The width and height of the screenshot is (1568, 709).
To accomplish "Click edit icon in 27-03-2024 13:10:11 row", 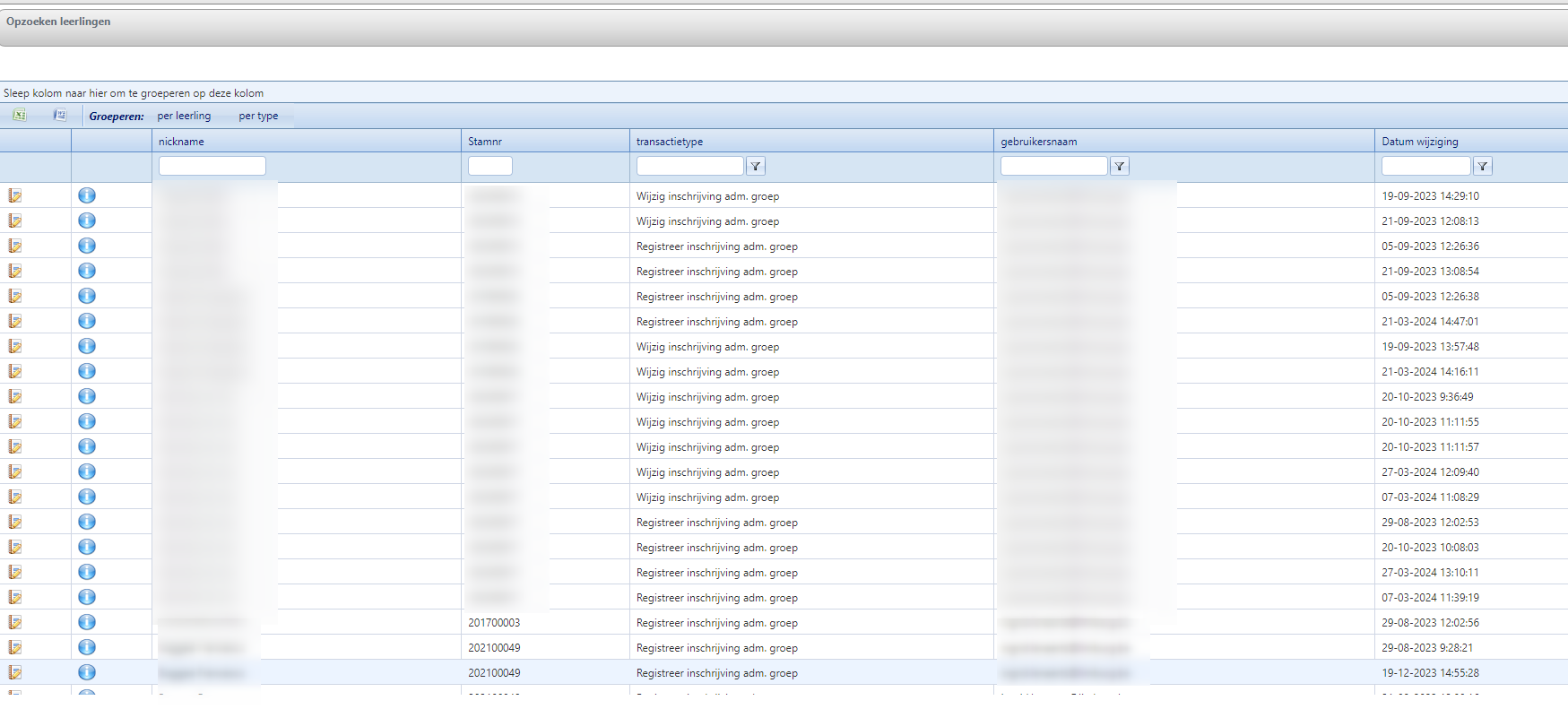I will click(15, 572).
